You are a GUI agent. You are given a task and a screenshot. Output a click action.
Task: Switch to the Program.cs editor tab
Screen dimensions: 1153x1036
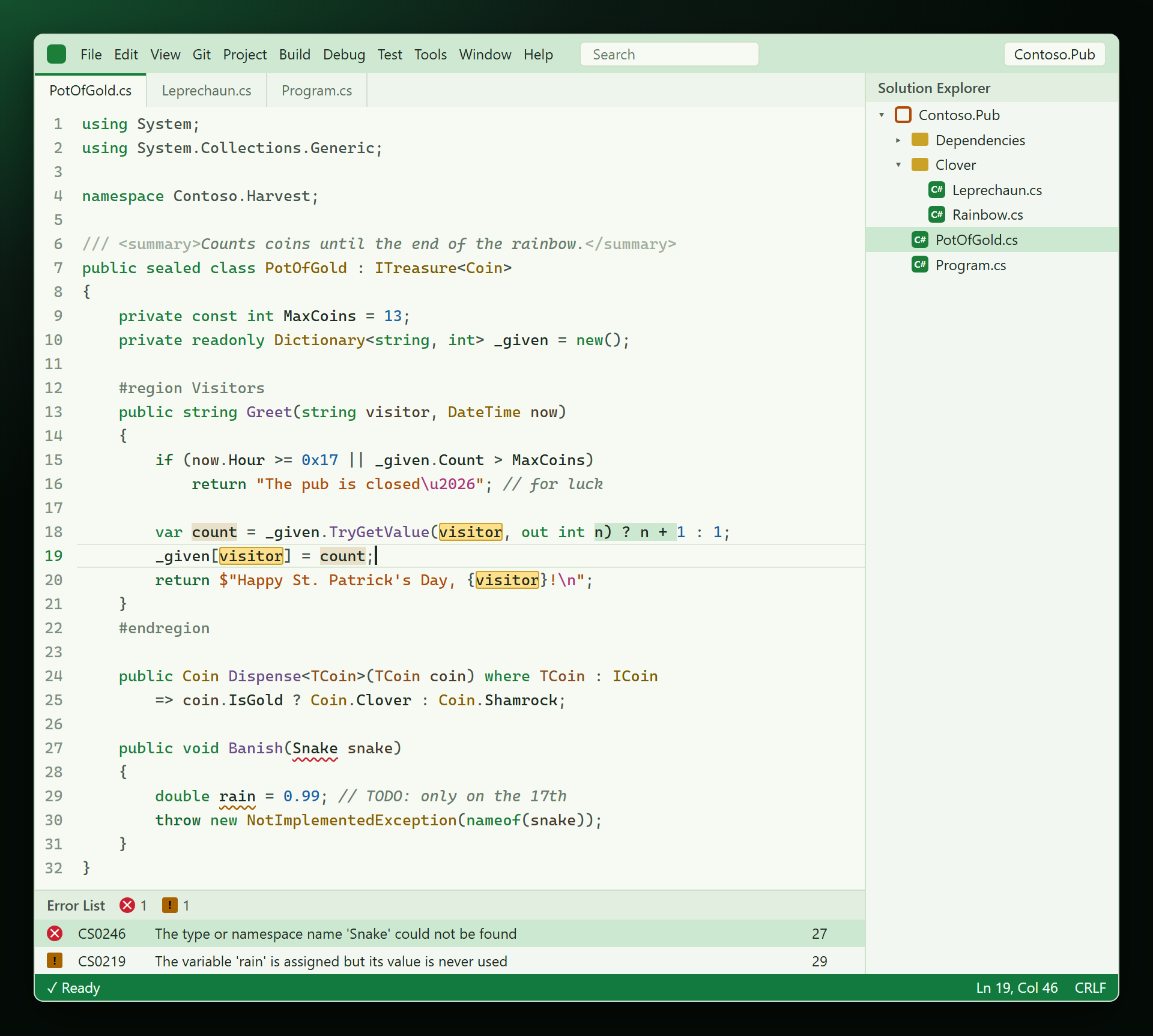(317, 91)
